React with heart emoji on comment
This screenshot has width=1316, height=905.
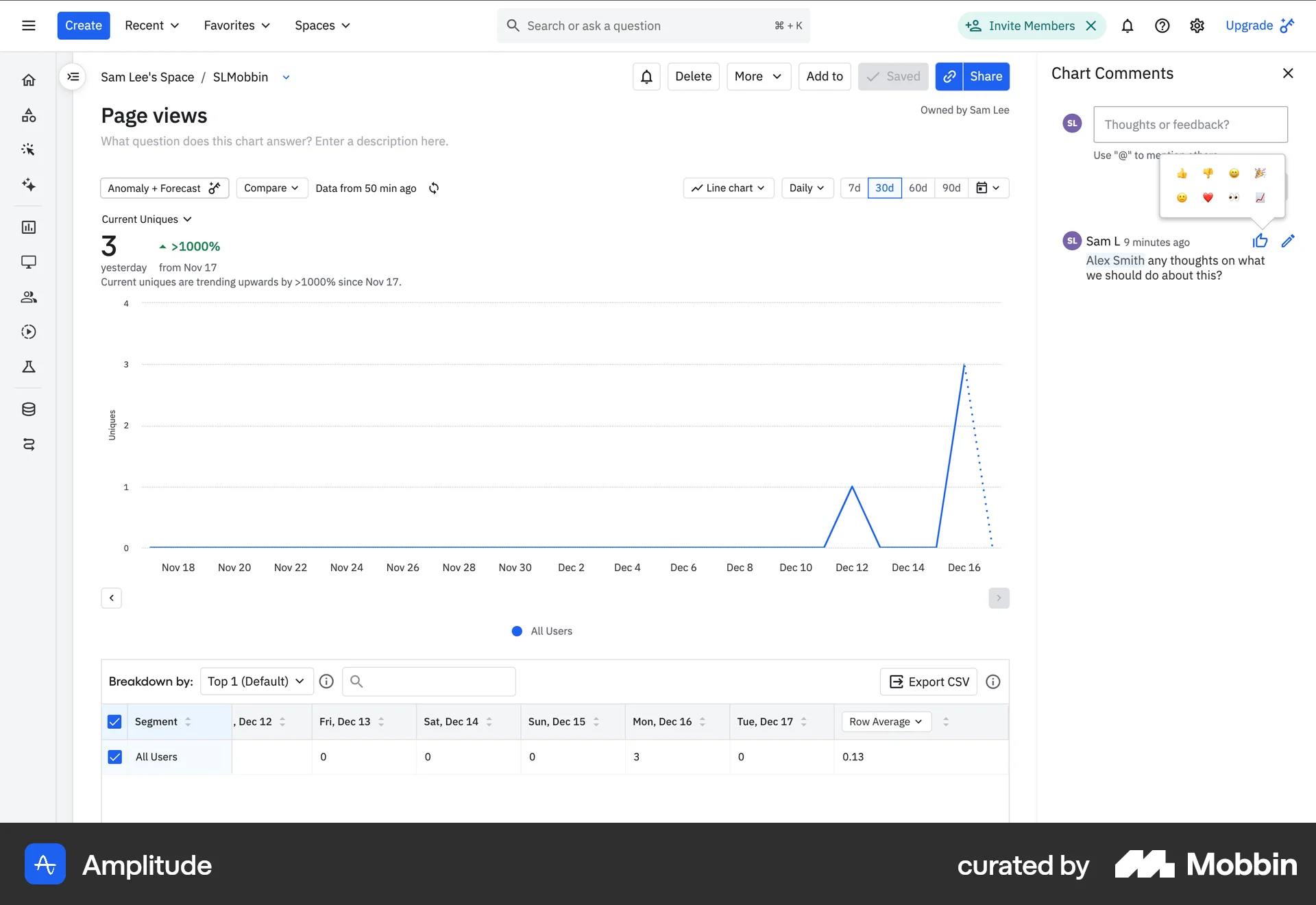coord(1208,197)
